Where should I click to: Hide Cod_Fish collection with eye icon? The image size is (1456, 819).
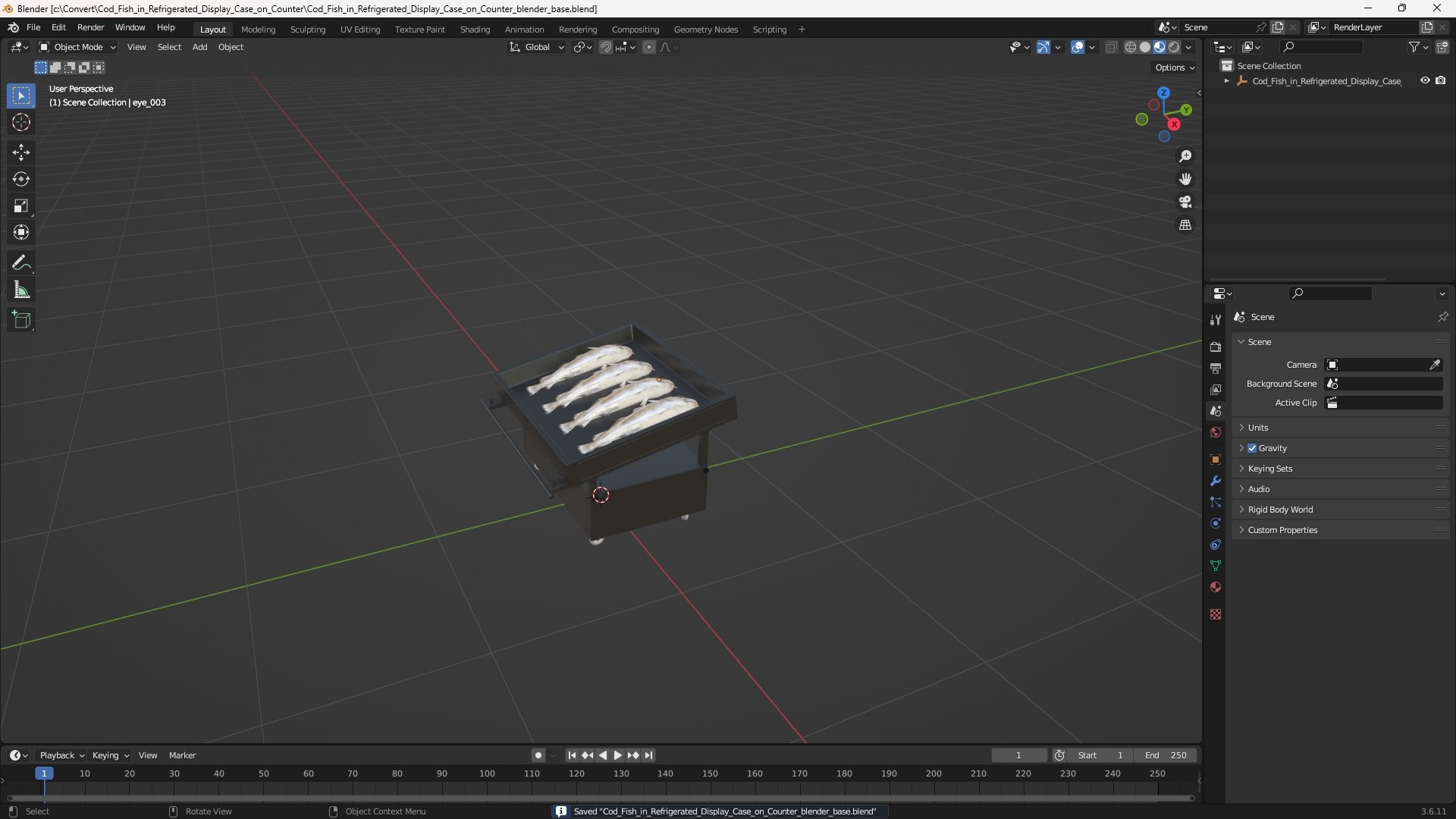[1425, 80]
